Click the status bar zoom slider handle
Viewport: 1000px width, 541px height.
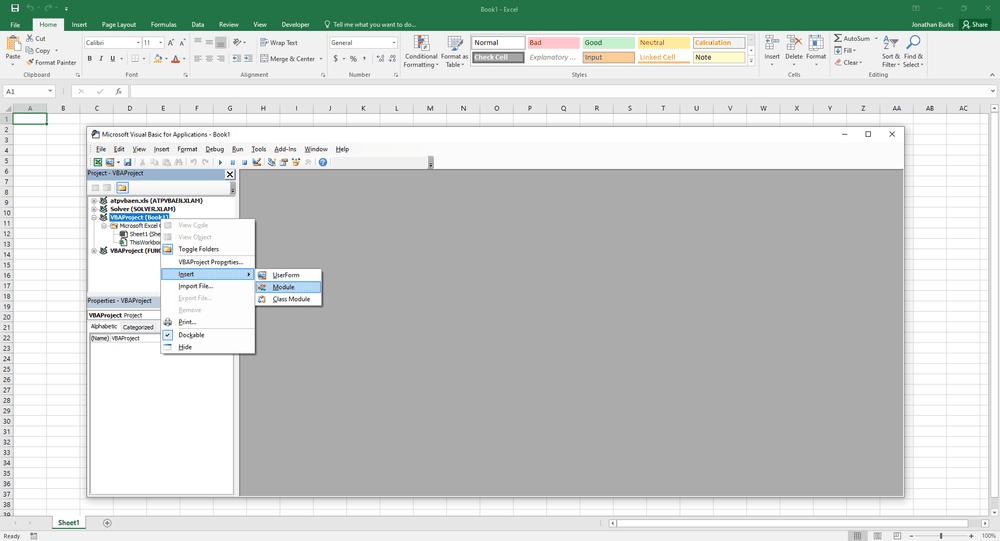(941, 536)
